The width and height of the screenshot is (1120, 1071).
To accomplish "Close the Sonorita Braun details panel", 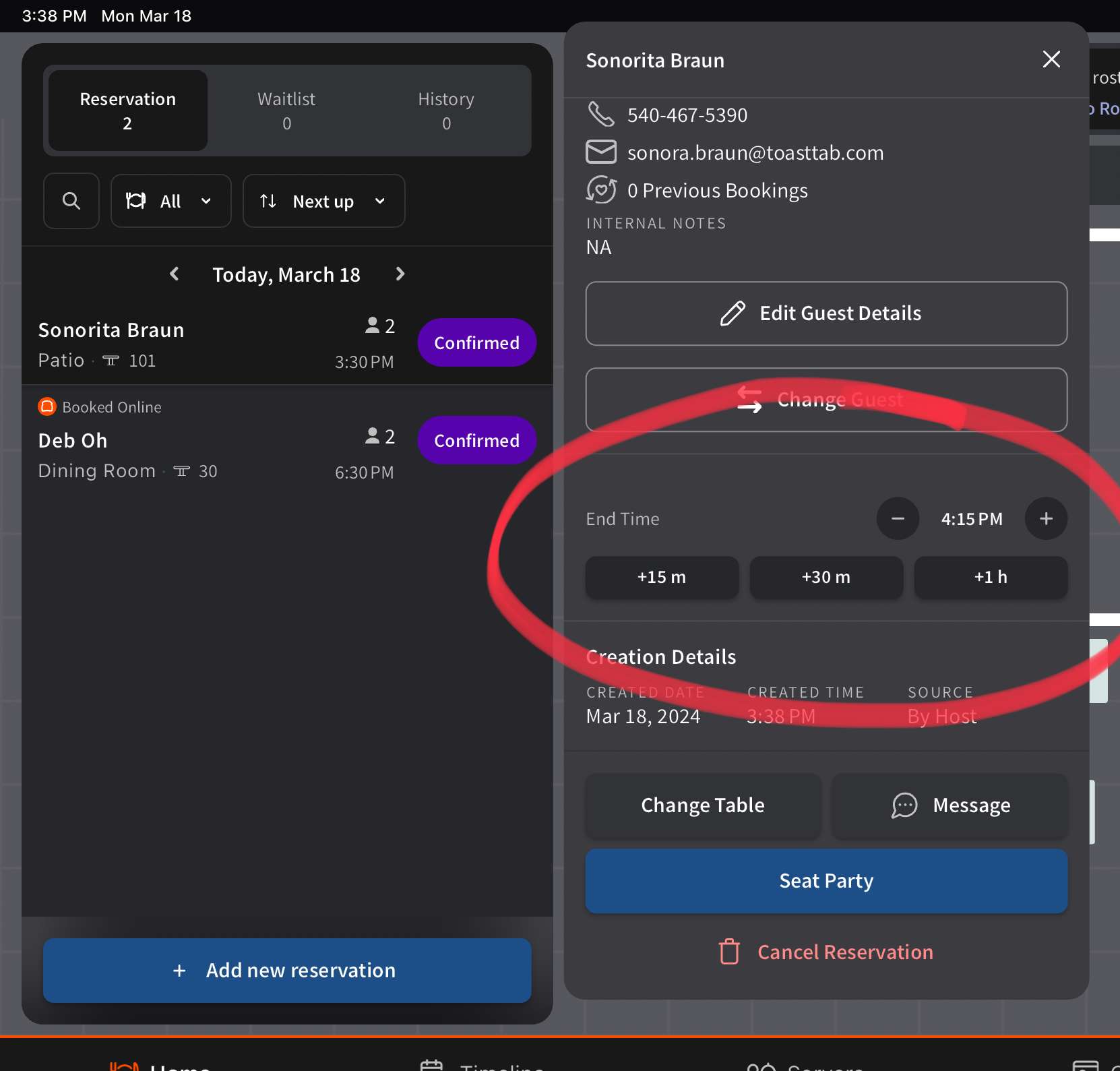I will point(1051,59).
